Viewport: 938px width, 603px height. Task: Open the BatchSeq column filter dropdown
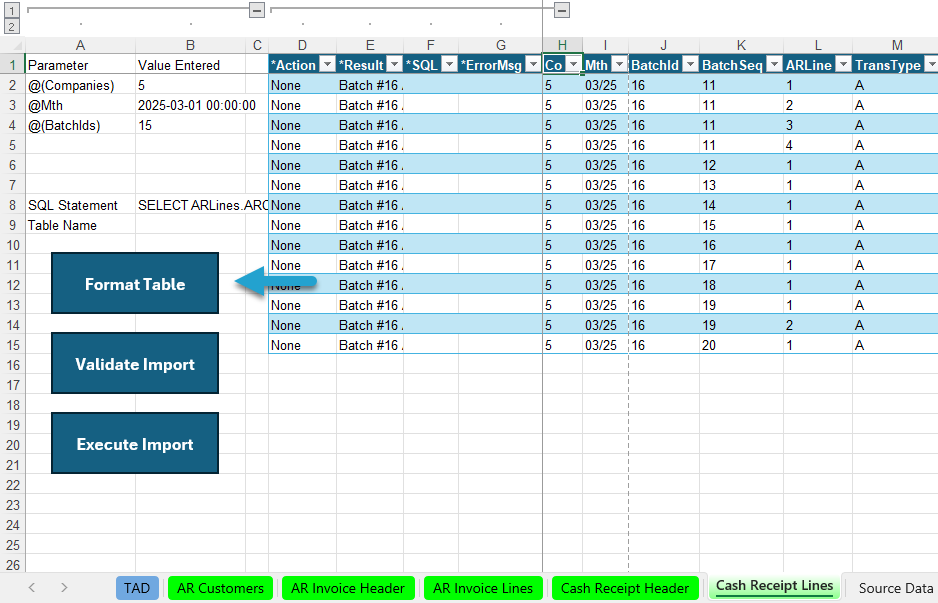pos(774,65)
